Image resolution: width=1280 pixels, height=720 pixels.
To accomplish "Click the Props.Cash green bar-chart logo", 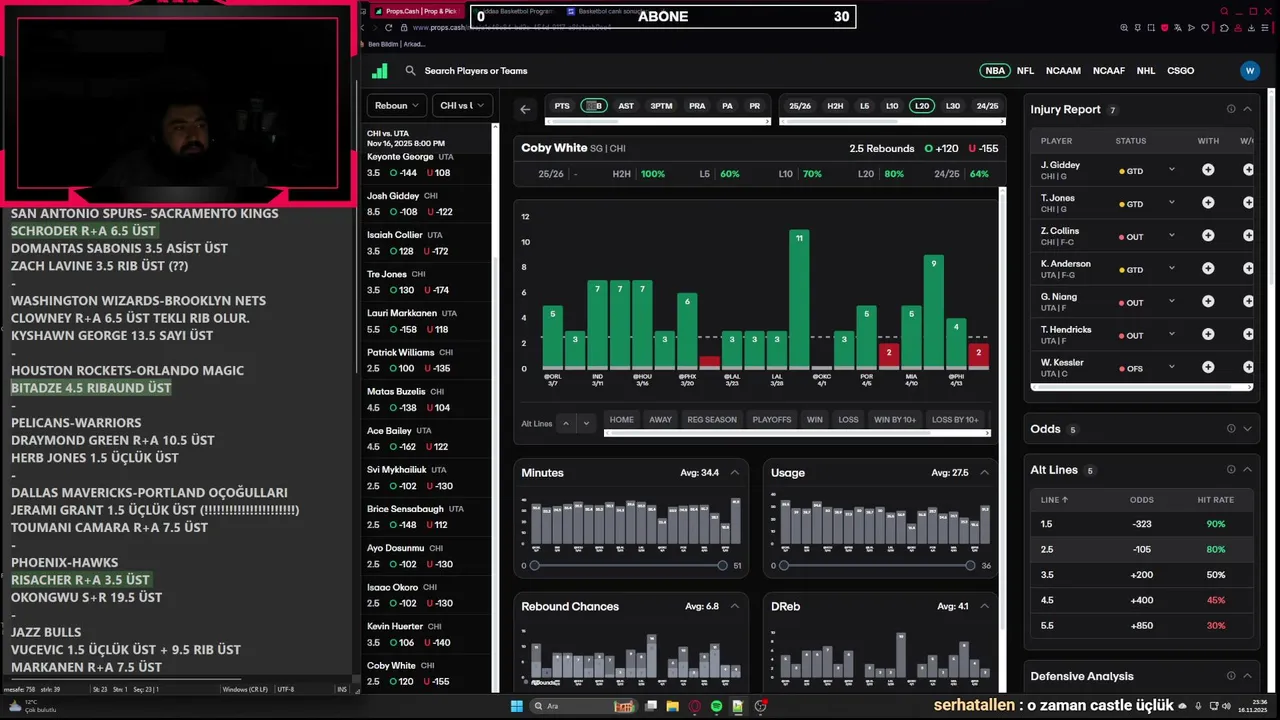I will [x=380, y=71].
